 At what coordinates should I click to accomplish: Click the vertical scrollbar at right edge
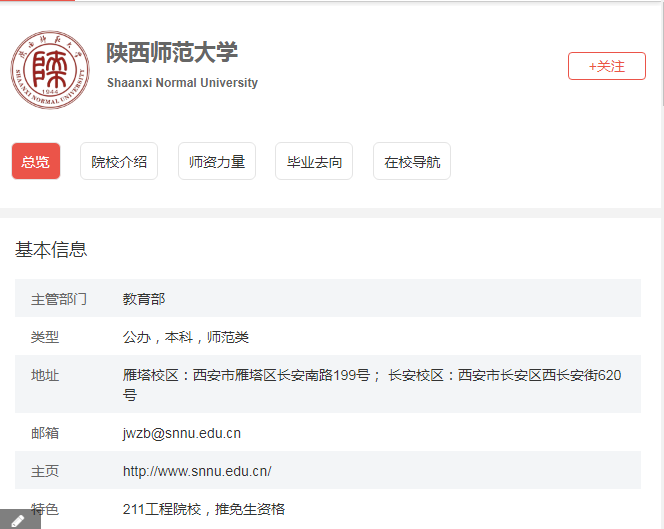(661, 55)
